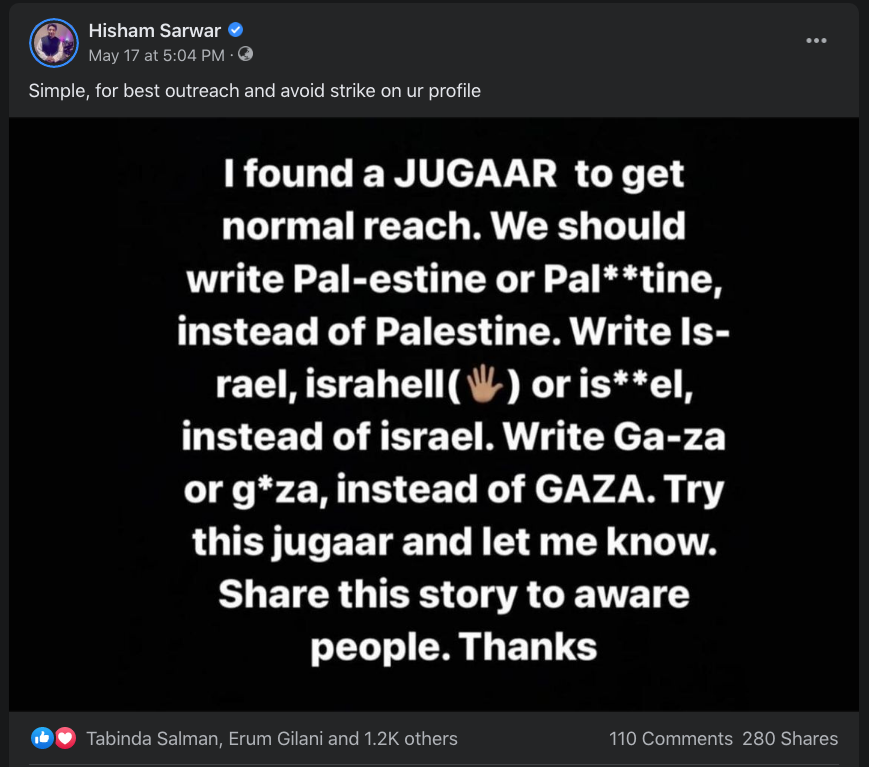The width and height of the screenshot is (869, 767).
Task: Open the post options three-dots menu
Action: (816, 41)
